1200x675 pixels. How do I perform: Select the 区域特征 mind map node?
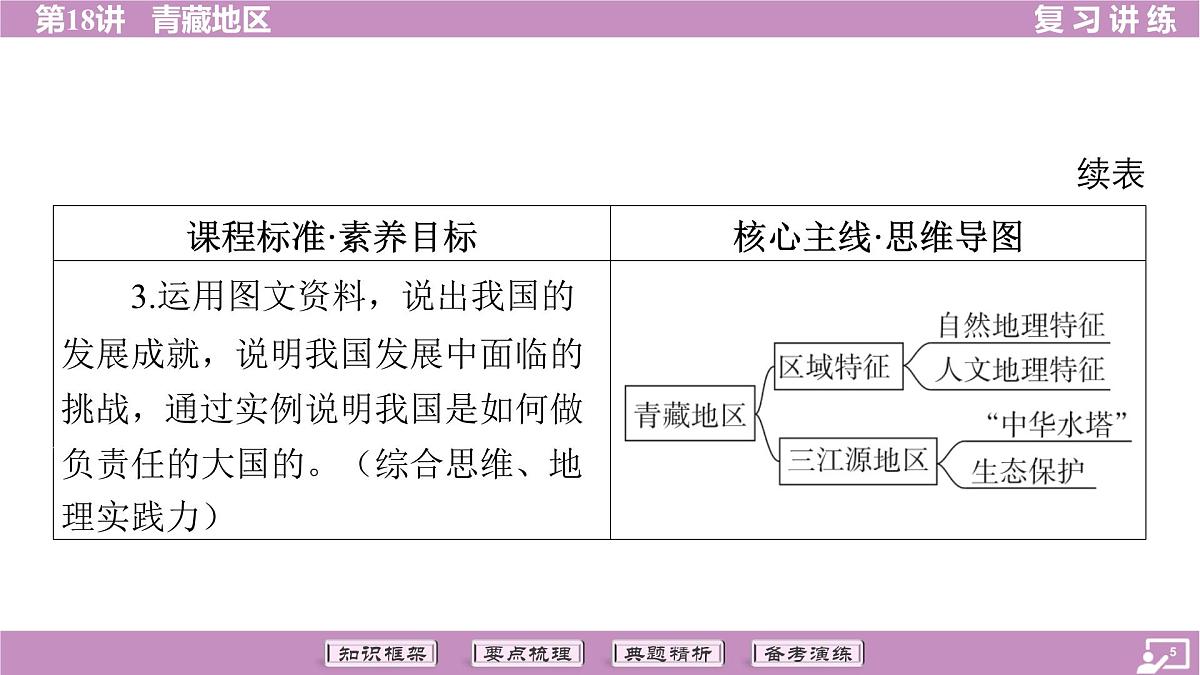click(x=834, y=367)
